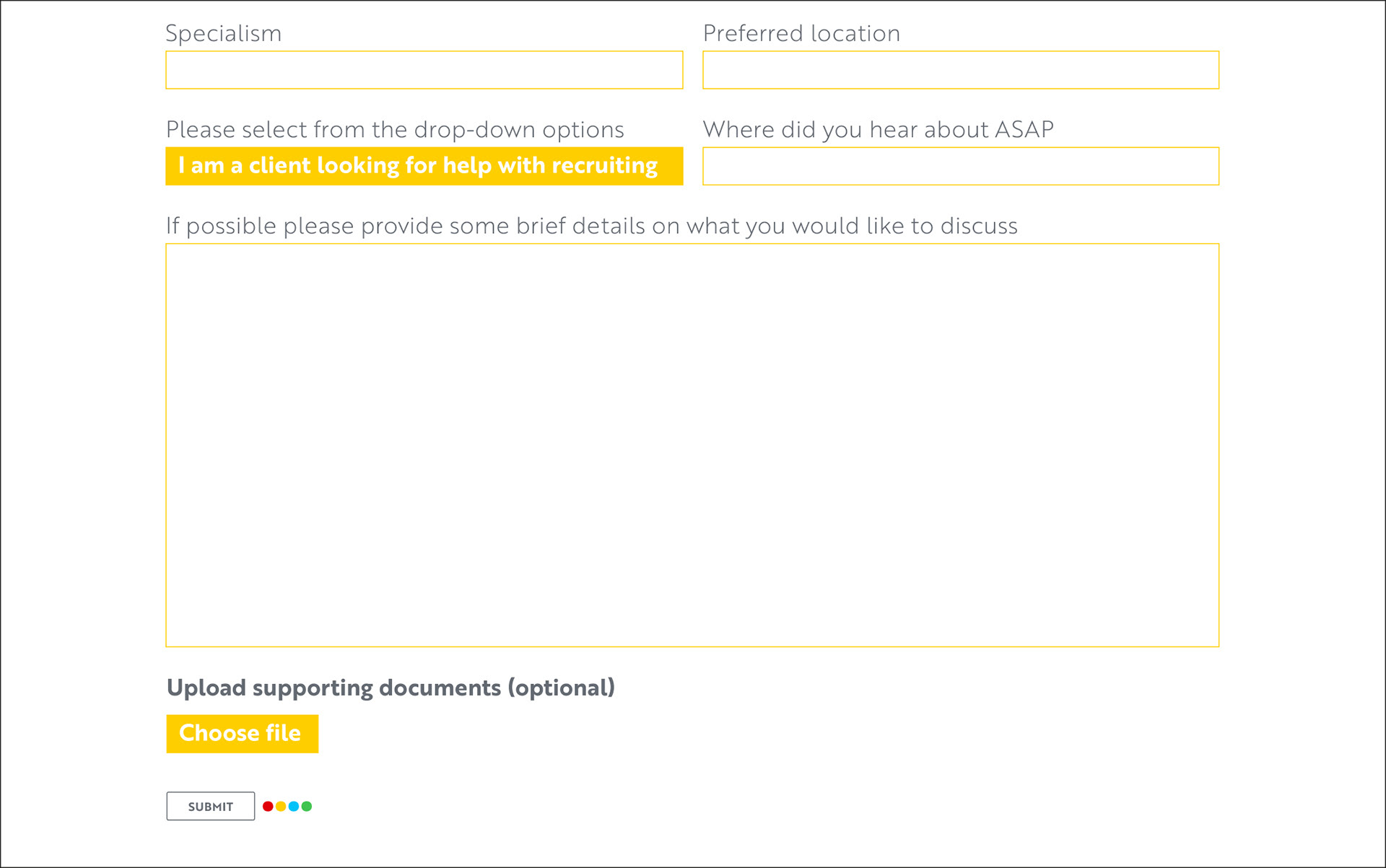Screen dimensions: 1386x868
Task: Open the client recruiting drop-down selector
Action: (x=424, y=166)
